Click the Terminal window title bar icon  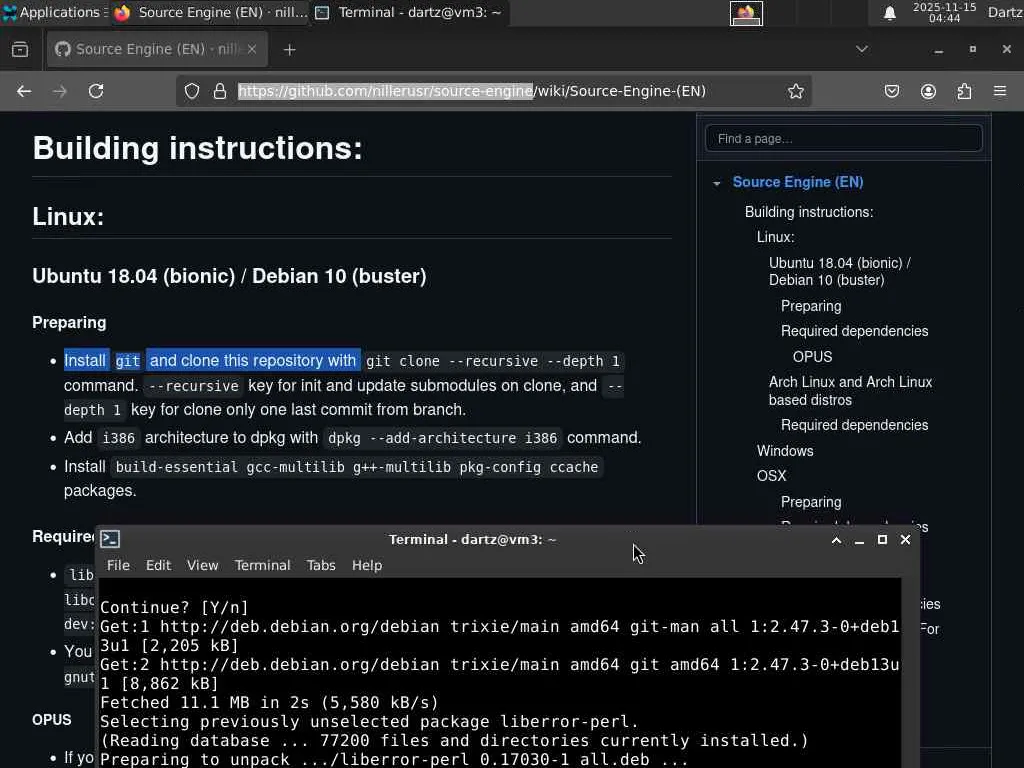pyautogui.click(x=110, y=539)
